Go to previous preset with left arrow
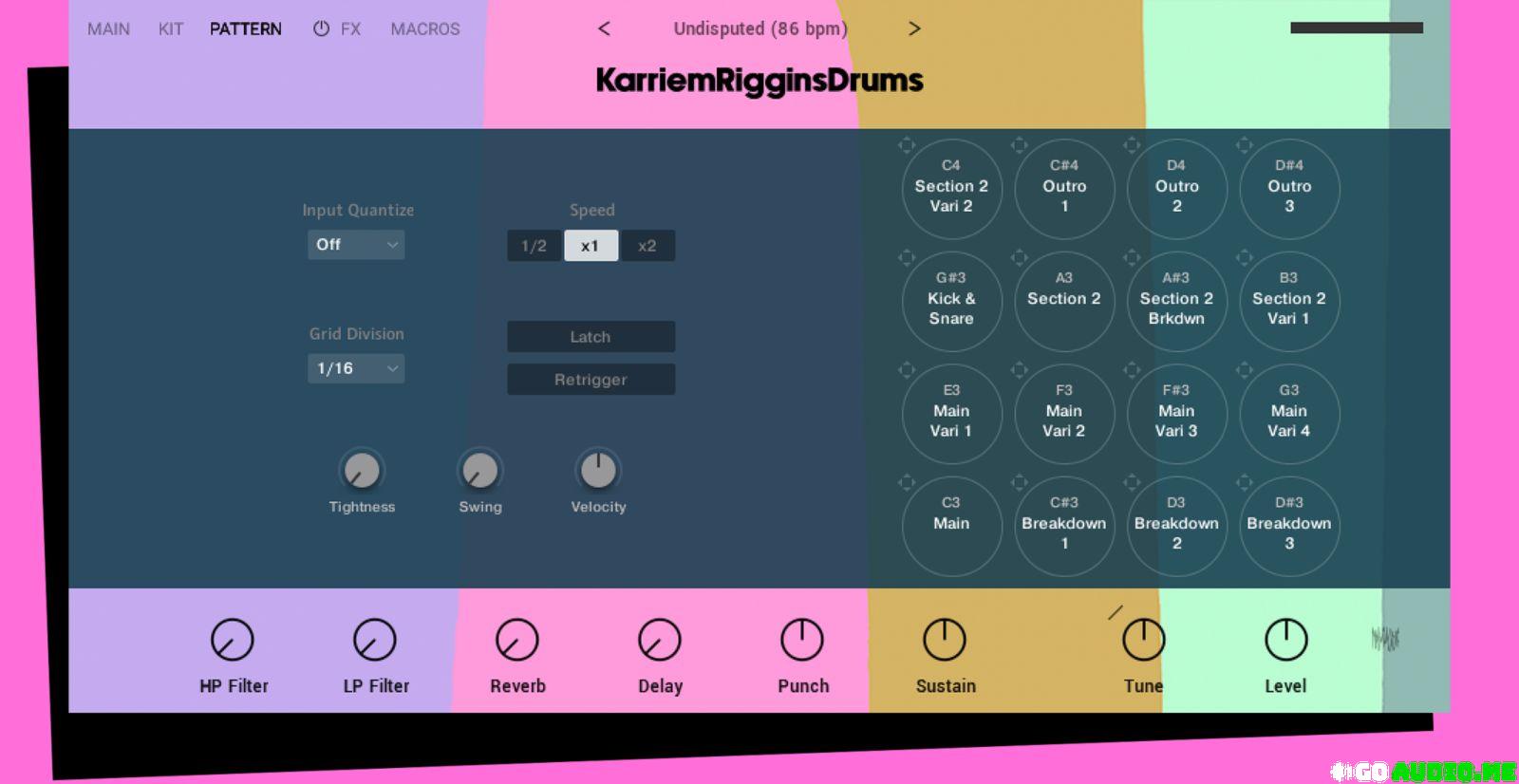The height and width of the screenshot is (784, 1519). [604, 28]
